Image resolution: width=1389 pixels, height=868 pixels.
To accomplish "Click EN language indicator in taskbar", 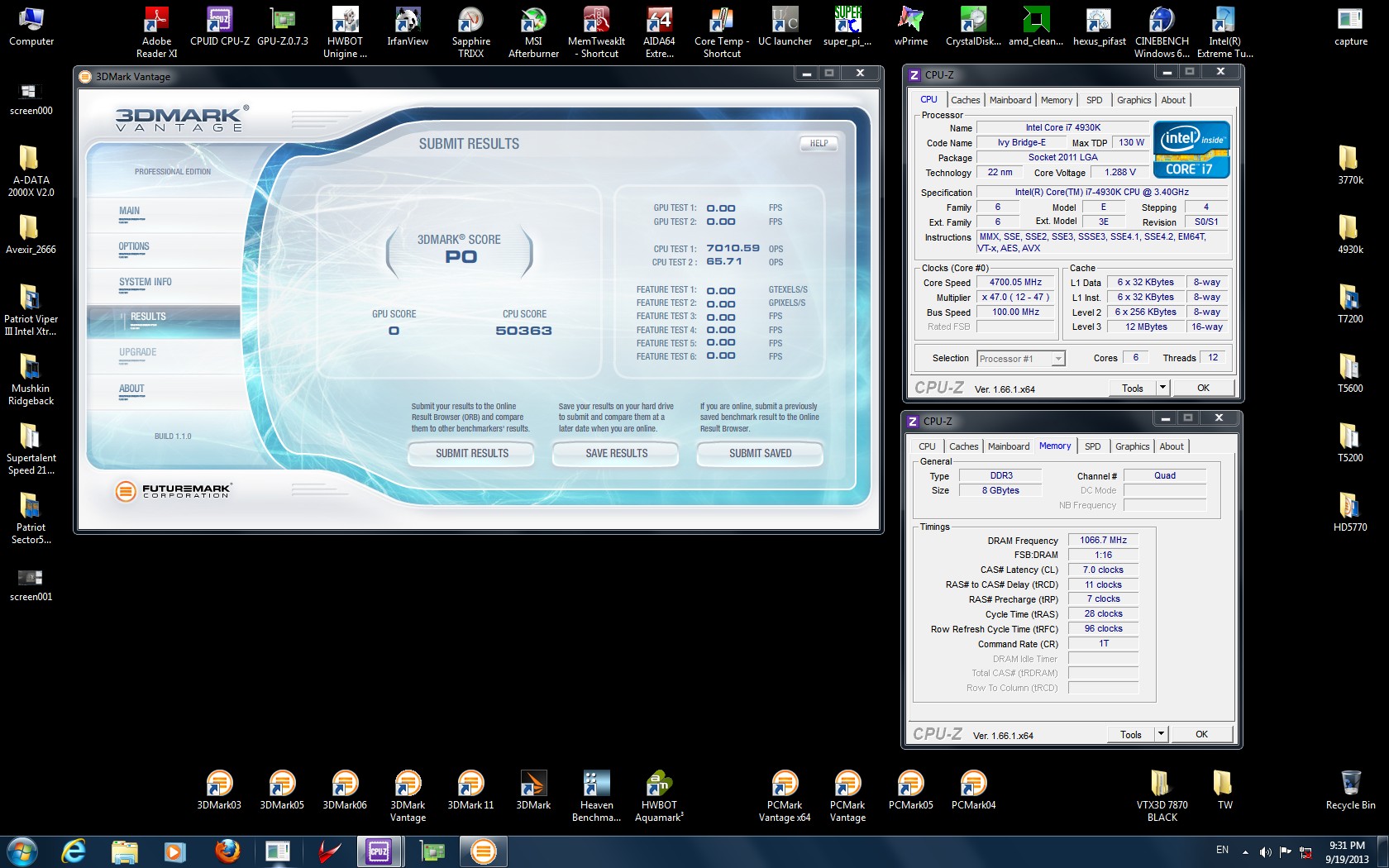I will (x=1222, y=850).
